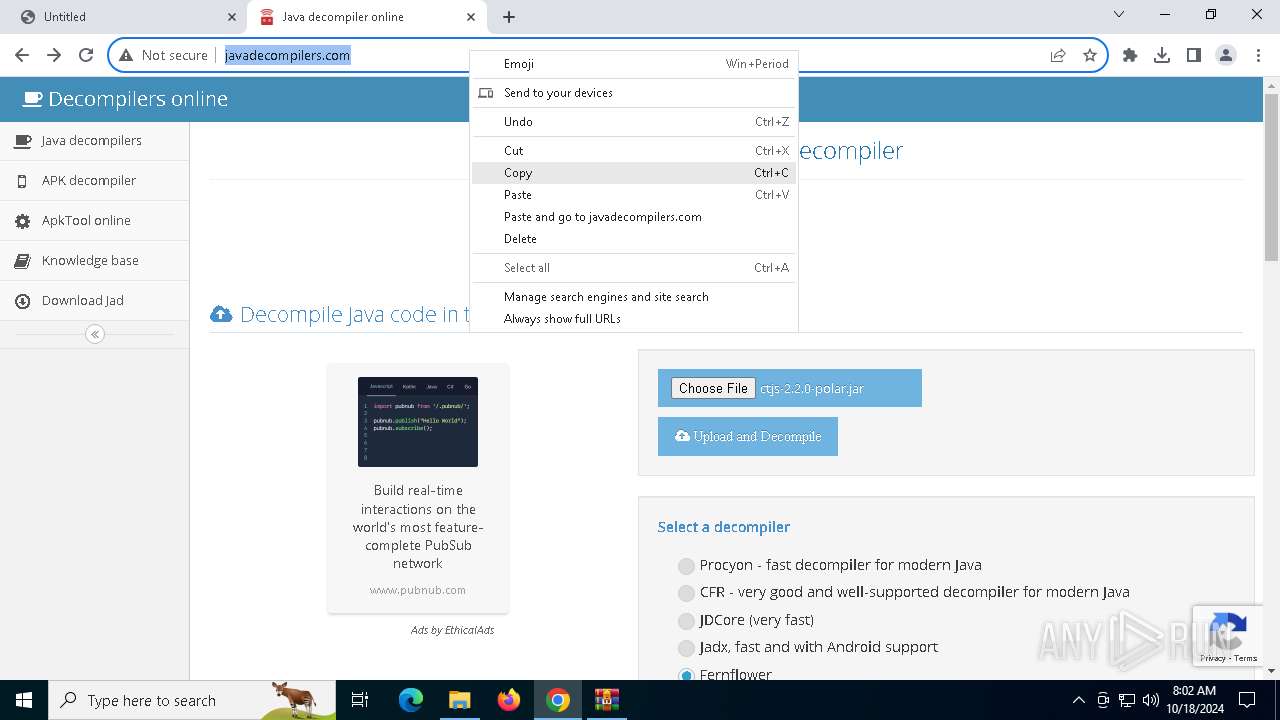The image size is (1280, 720).
Task: Share this page via the share icon
Action: (1058, 56)
